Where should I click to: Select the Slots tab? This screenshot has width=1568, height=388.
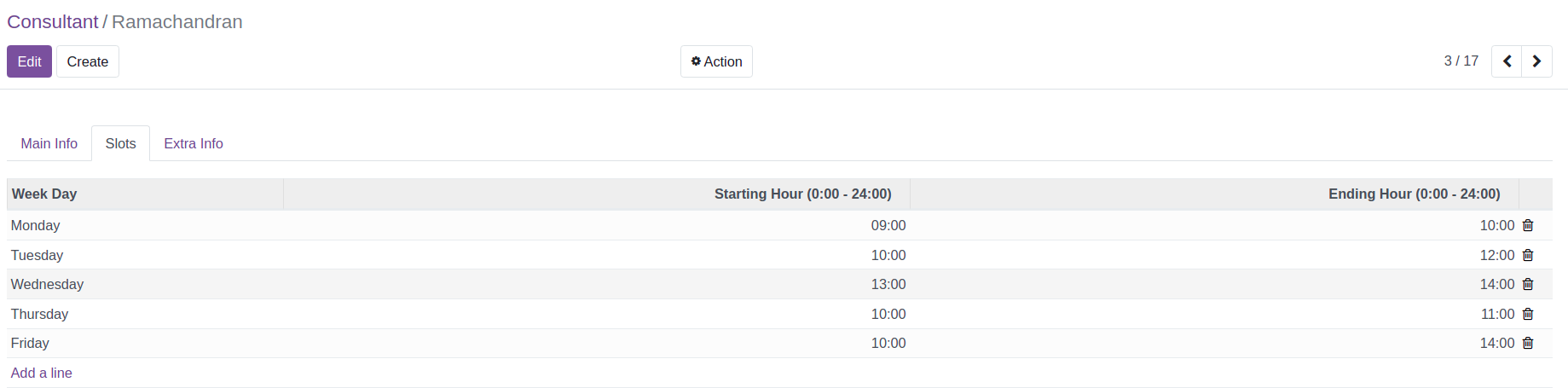120,143
